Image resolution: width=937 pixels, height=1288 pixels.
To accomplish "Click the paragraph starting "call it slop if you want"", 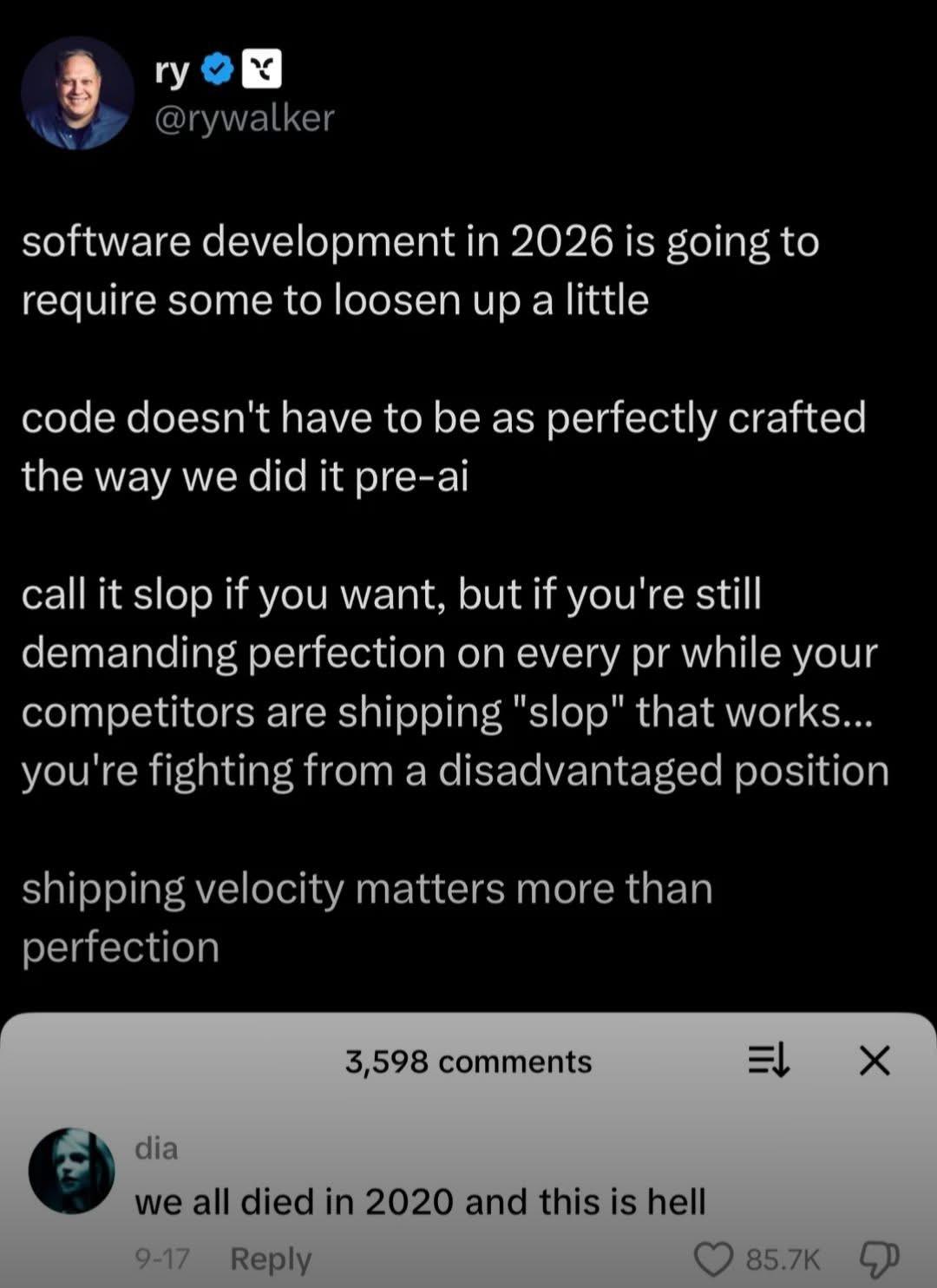I will [x=454, y=682].
